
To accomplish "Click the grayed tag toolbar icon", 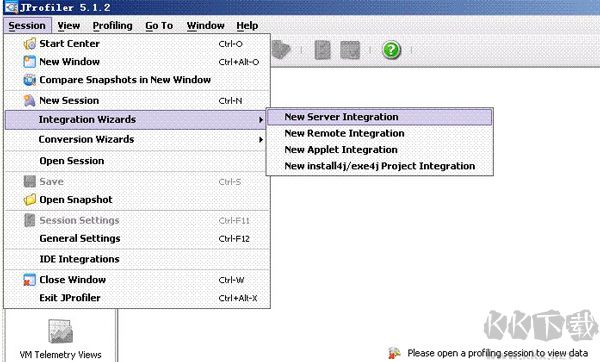I will pos(281,50).
